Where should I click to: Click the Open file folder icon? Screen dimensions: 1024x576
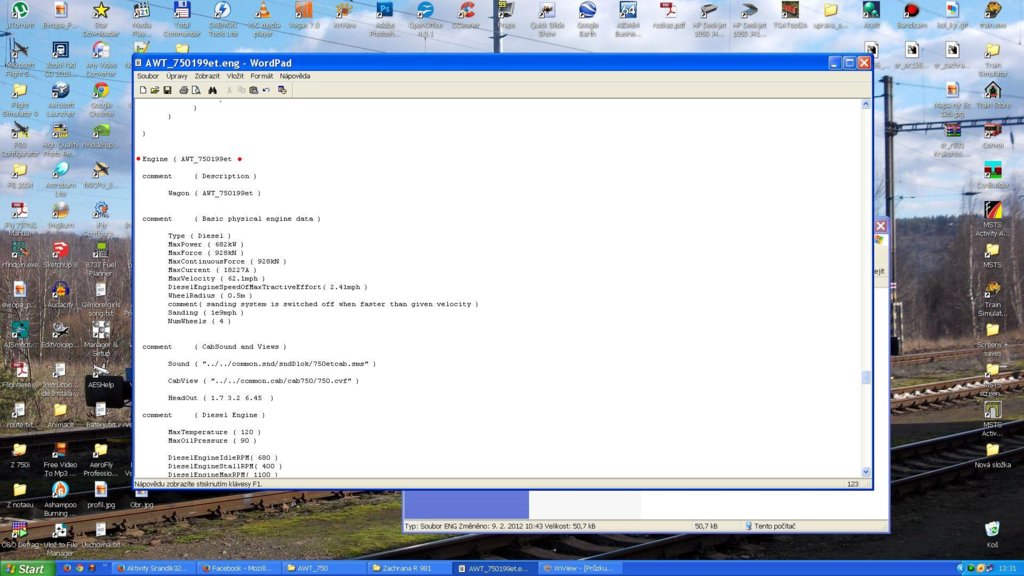pos(155,90)
